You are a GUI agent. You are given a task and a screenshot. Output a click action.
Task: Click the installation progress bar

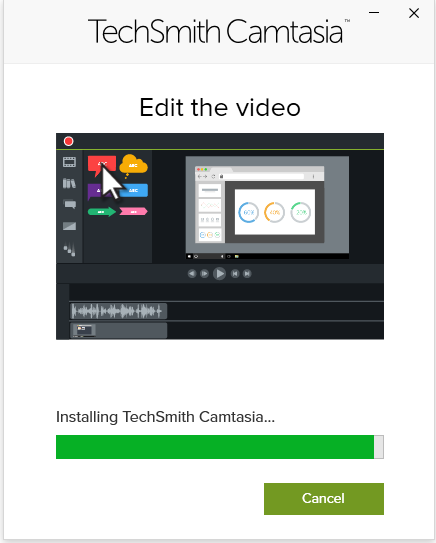[220, 447]
